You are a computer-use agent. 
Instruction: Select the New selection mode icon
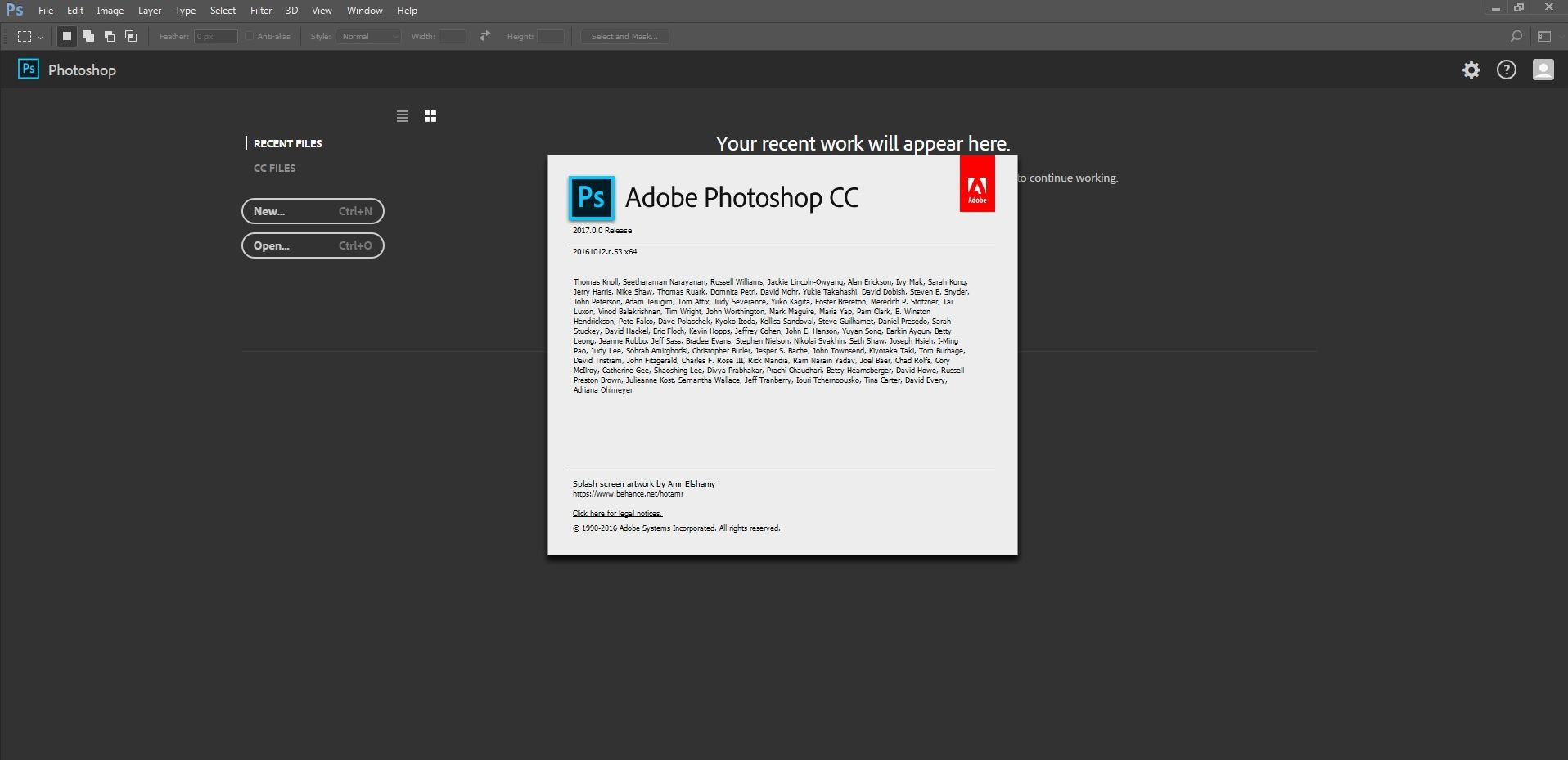point(67,36)
